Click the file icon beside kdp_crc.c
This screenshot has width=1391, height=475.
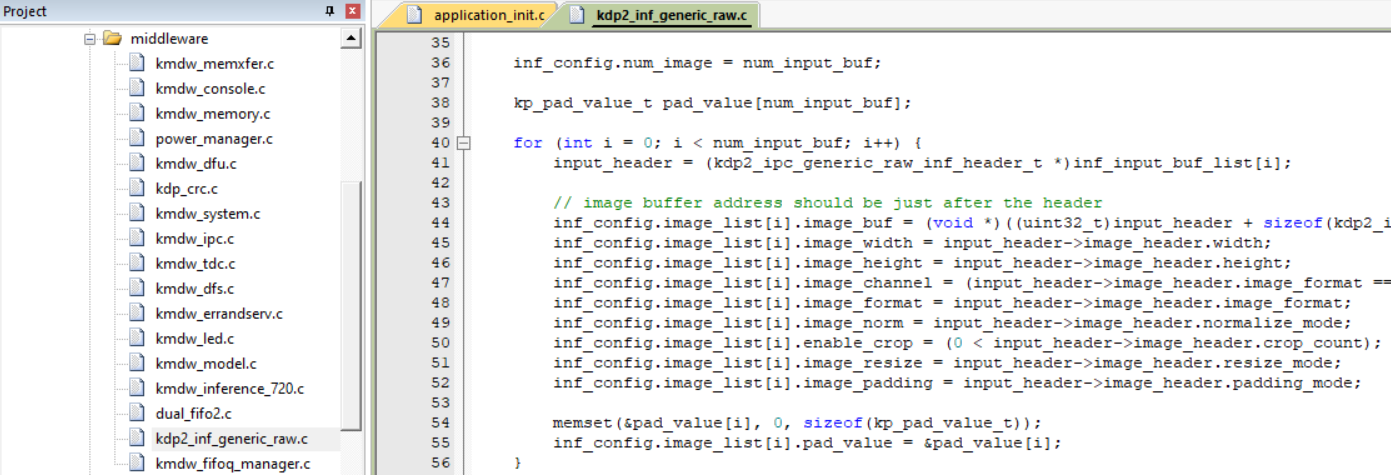pyautogui.click(x=137, y=189)
